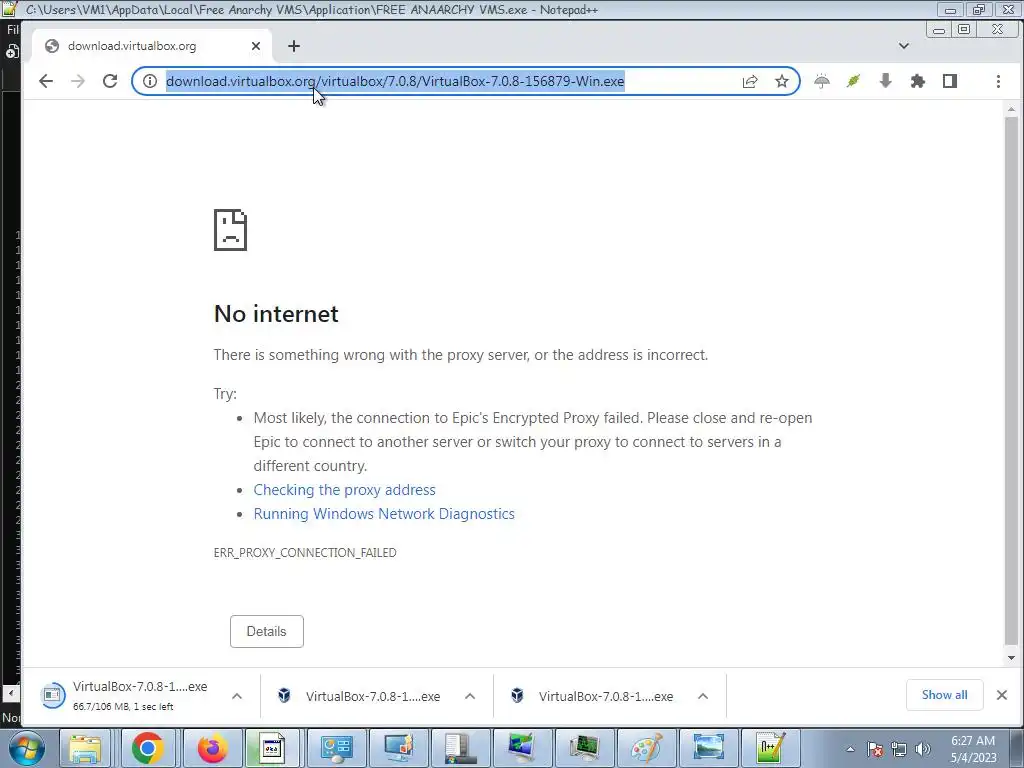
Task: Open the downloads arrow toolbar icon
Action: coord(886,81)
